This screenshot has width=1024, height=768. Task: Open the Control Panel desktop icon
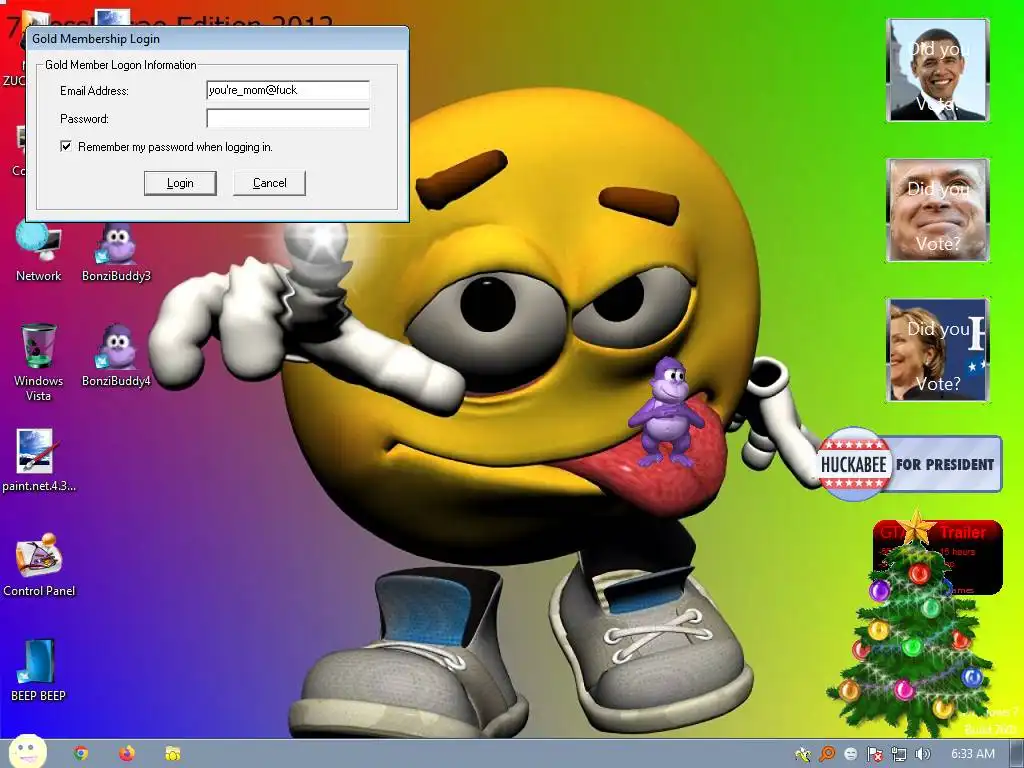(39, 566)
